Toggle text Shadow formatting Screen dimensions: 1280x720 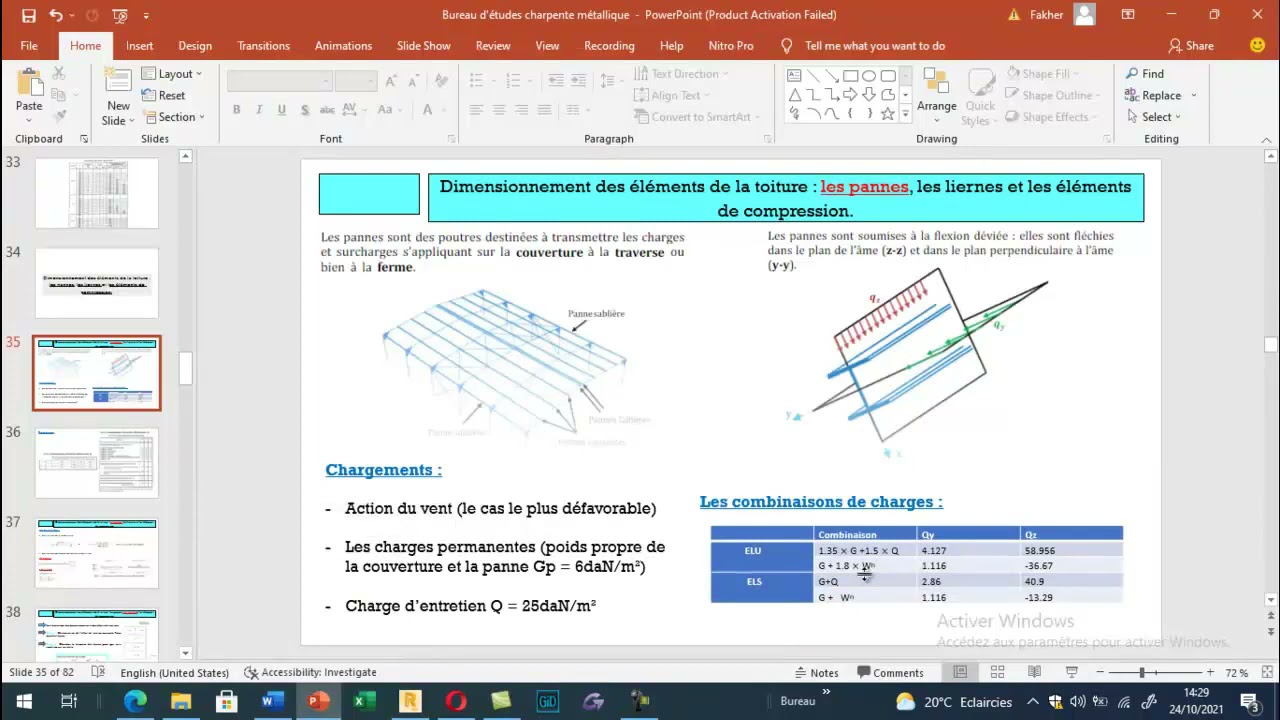[303, 110]
